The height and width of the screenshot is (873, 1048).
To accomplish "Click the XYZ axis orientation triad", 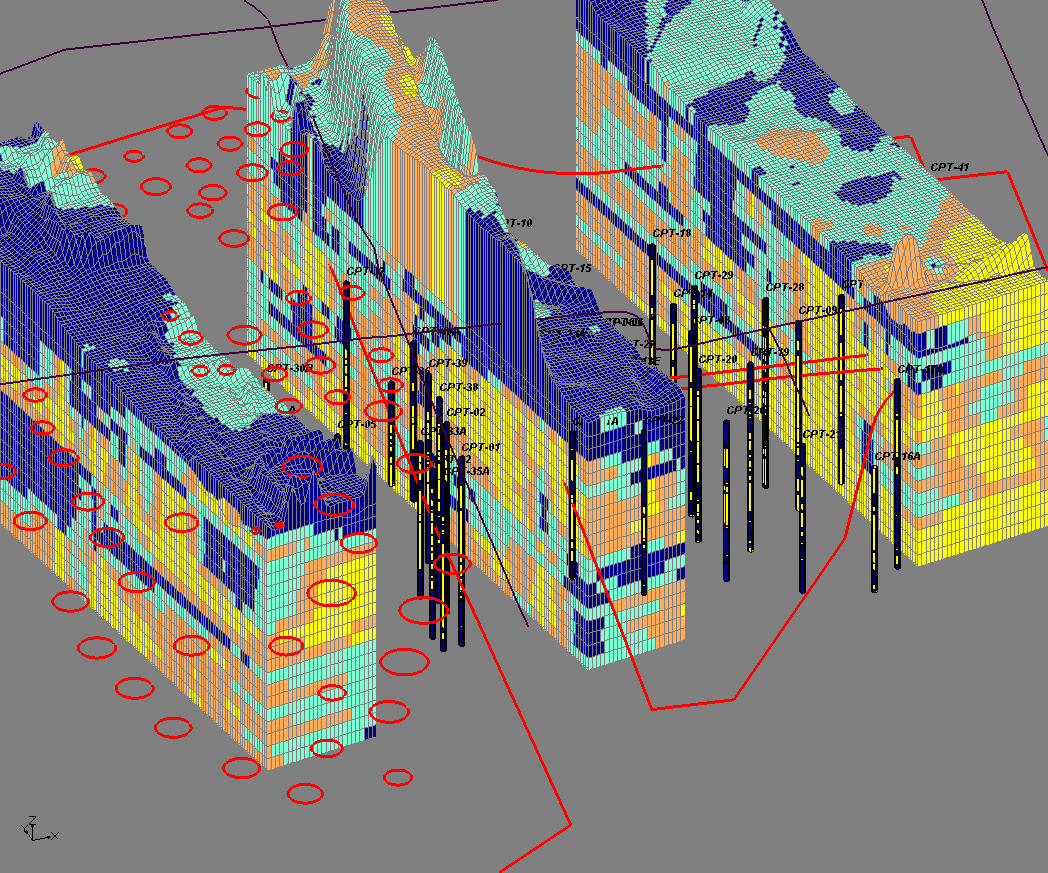I will point(39,829).
